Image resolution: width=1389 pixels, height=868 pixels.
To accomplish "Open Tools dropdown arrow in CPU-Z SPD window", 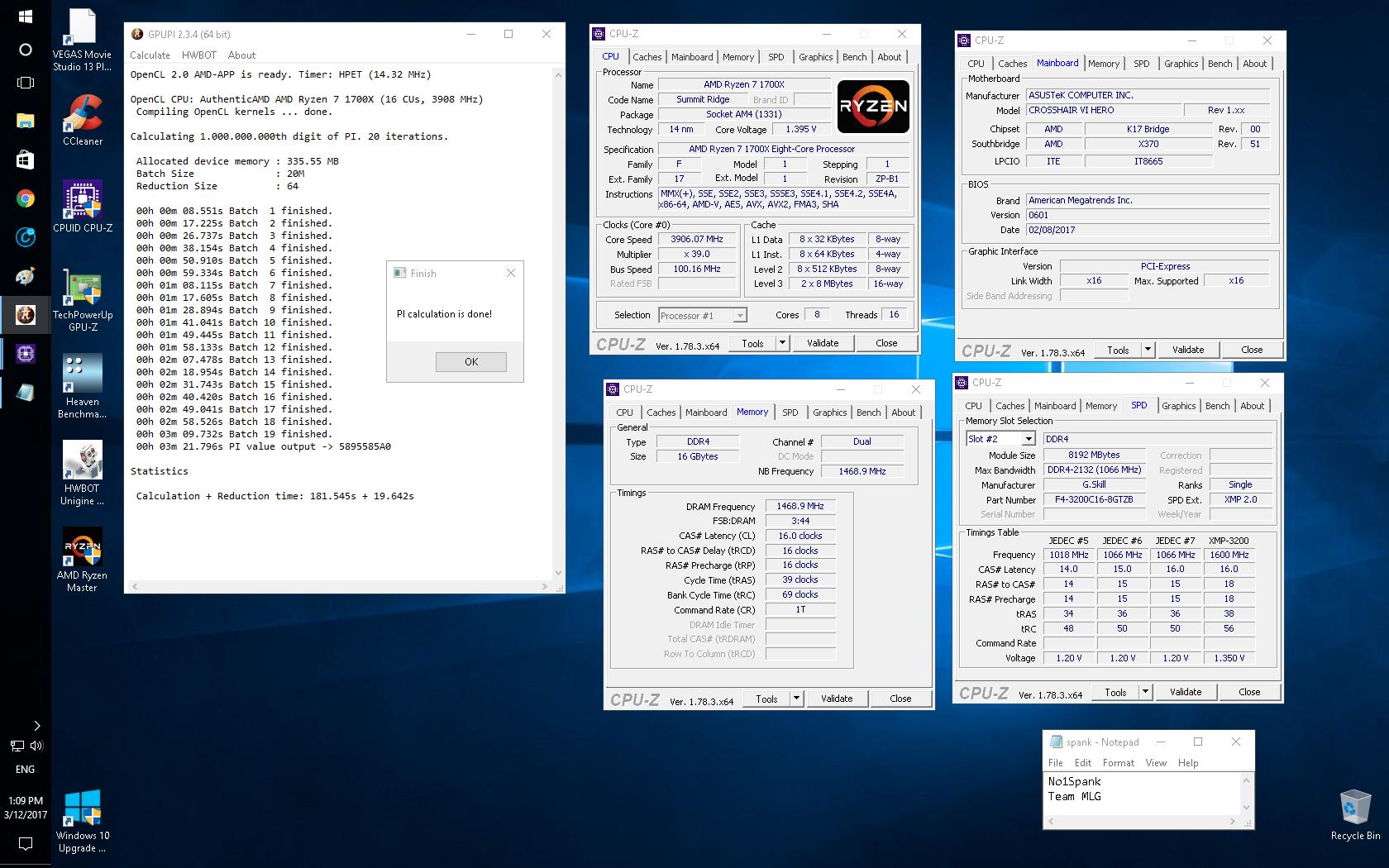I will tap(1145, 692).
